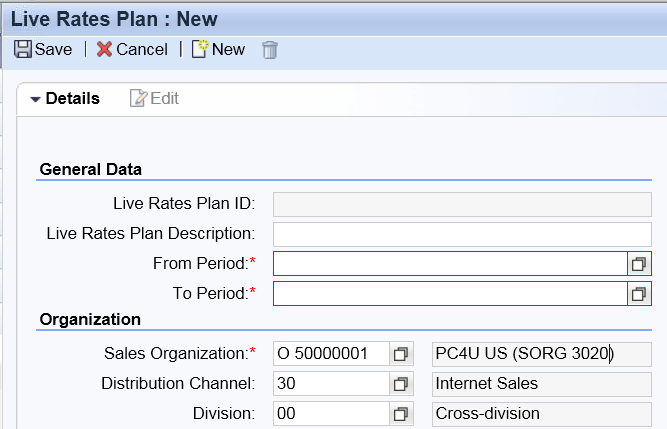Open Distribution Channel value help icon
Screen dimensions: 667x429
(401, 384)
